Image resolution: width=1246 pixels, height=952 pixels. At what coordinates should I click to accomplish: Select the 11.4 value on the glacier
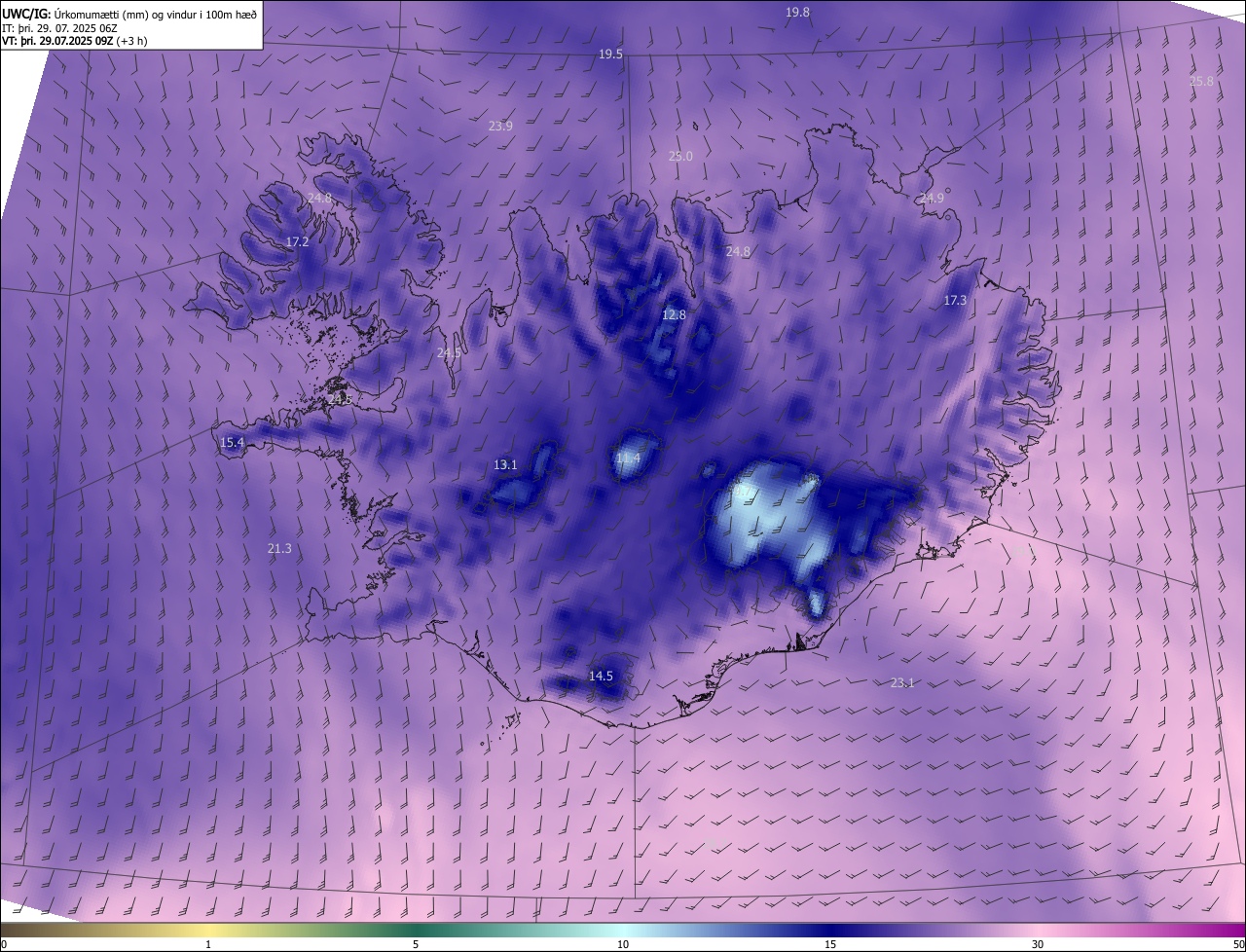click(x=628, y=458)
